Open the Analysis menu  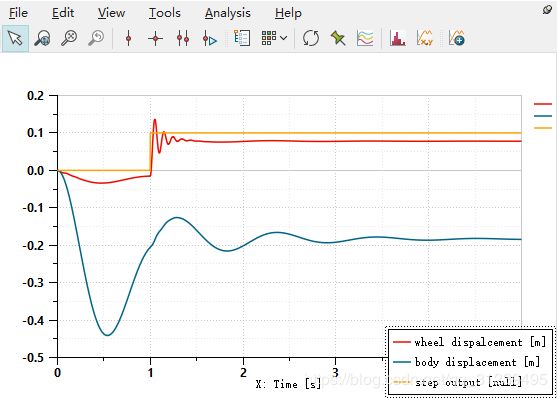228,13
